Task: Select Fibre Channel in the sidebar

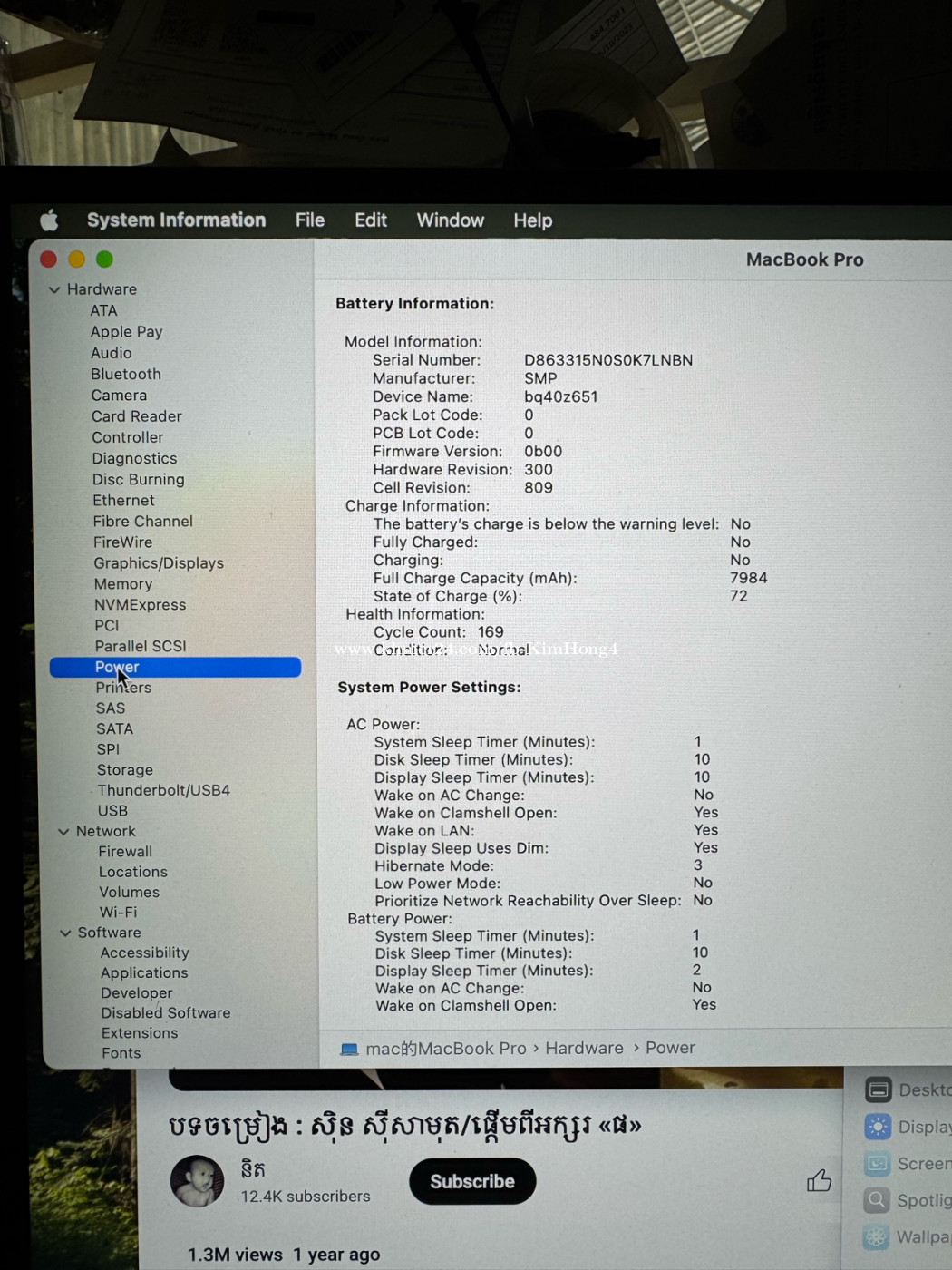Action: pos(142,522)
